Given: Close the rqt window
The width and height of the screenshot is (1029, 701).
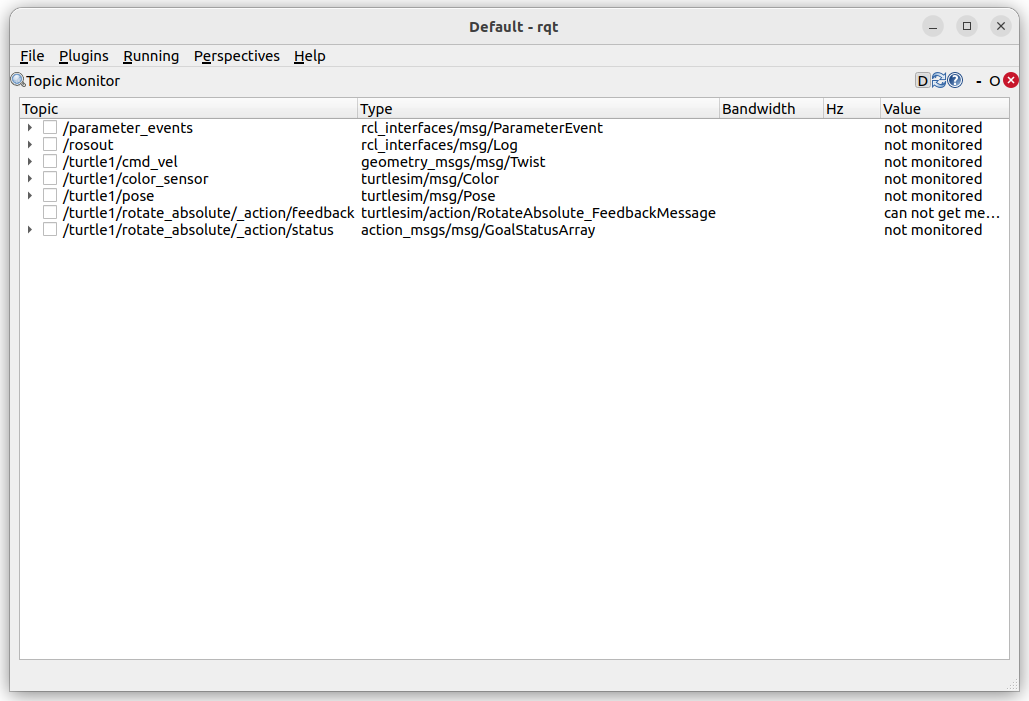Looking at the screenshot, I should pyautogui.click(x=1001, y=26).
